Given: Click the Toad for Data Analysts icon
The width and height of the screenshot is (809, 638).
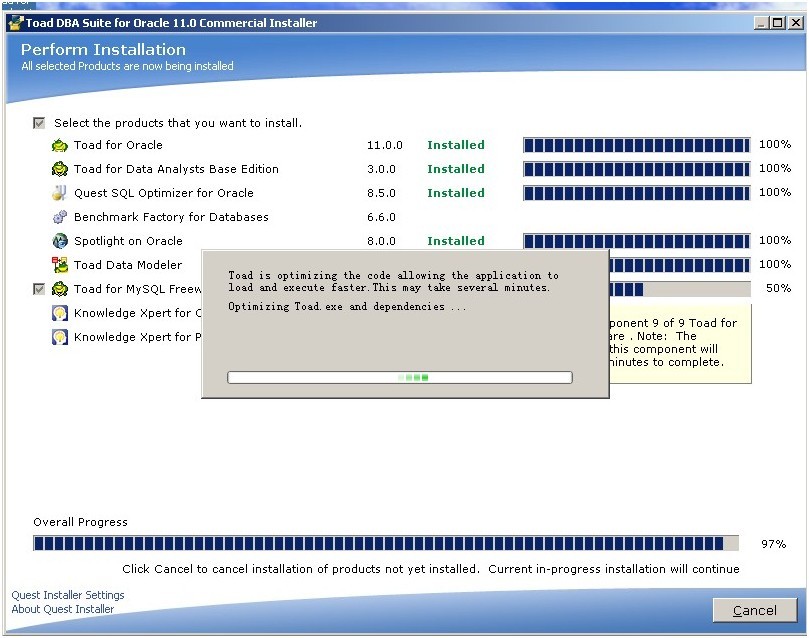Looking at the screenshot, I should pyautogui.click(x=60, y=169).
